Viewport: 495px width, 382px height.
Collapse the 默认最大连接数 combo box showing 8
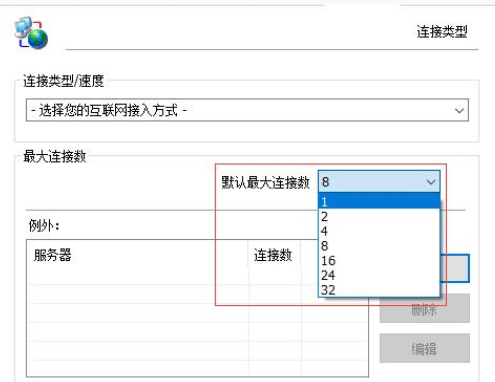tap(379, 182)
